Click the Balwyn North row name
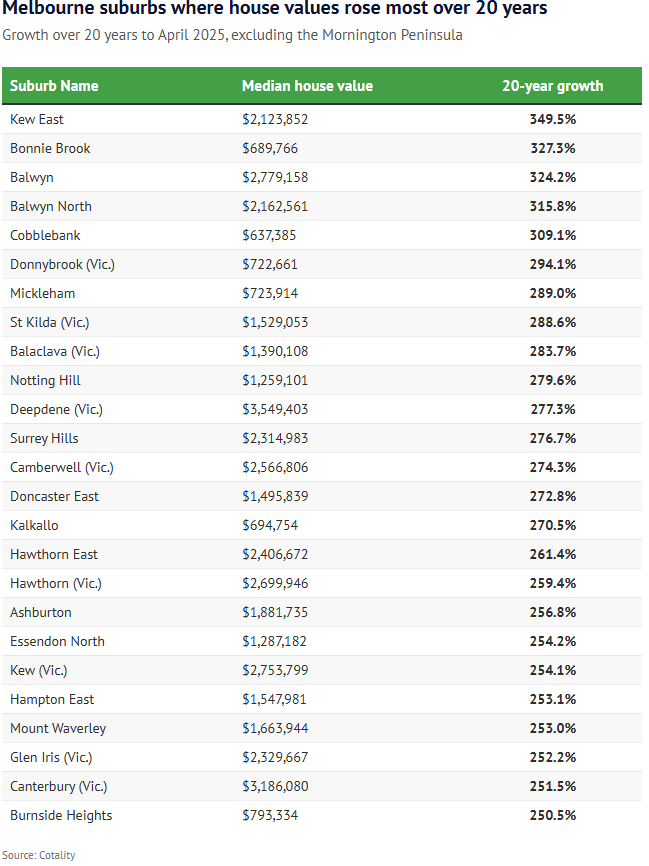Image resolution: width=649 pixels, height=866 pixels. 51,206
